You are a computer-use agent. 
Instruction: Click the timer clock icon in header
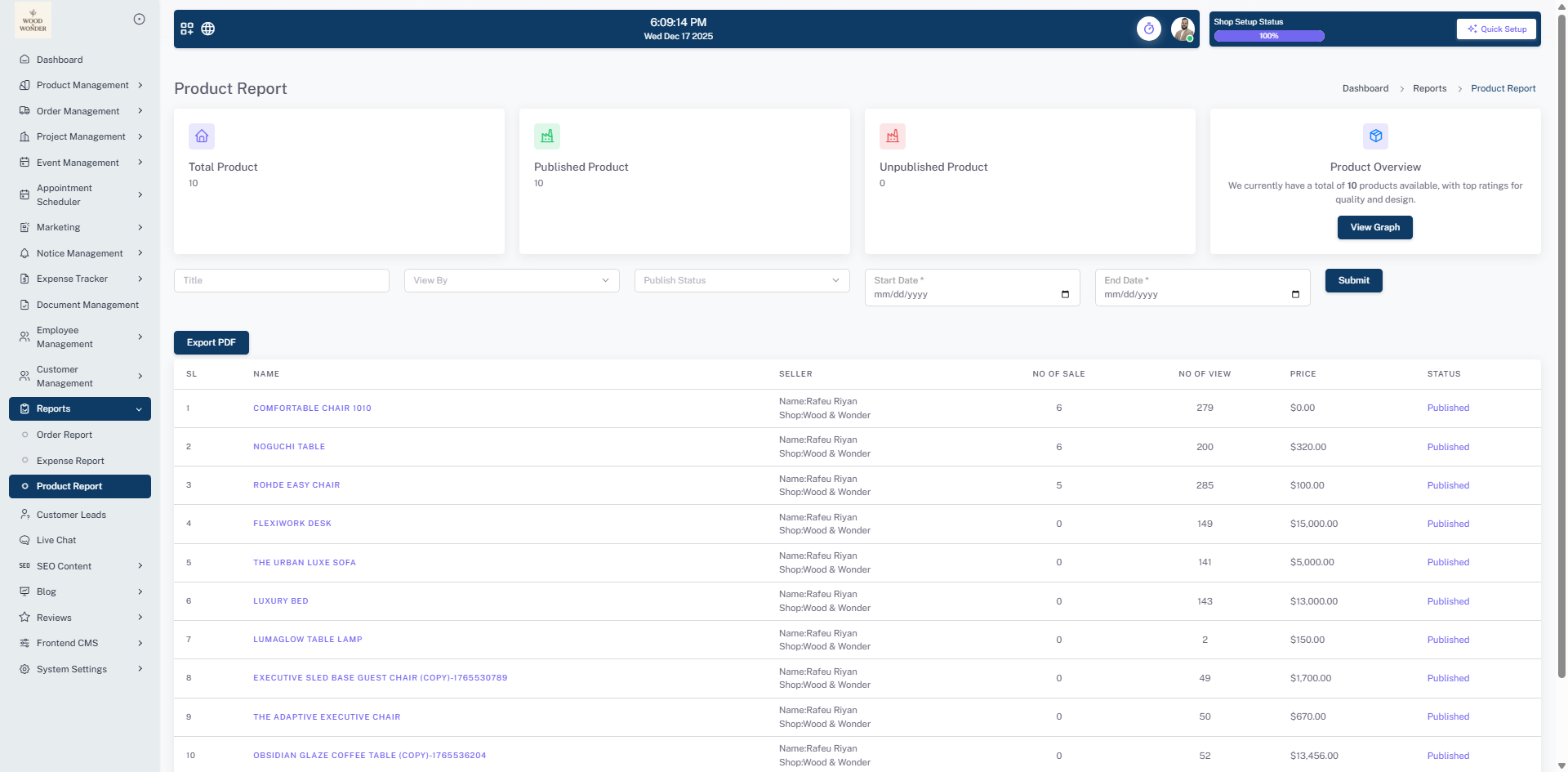(x=1148, y=29)
